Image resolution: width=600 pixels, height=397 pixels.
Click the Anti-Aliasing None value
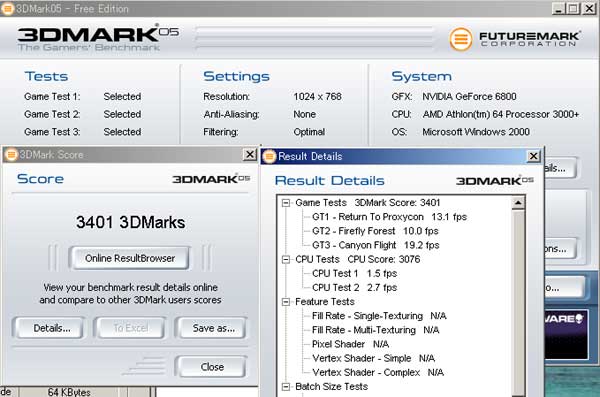click(305, 114)
